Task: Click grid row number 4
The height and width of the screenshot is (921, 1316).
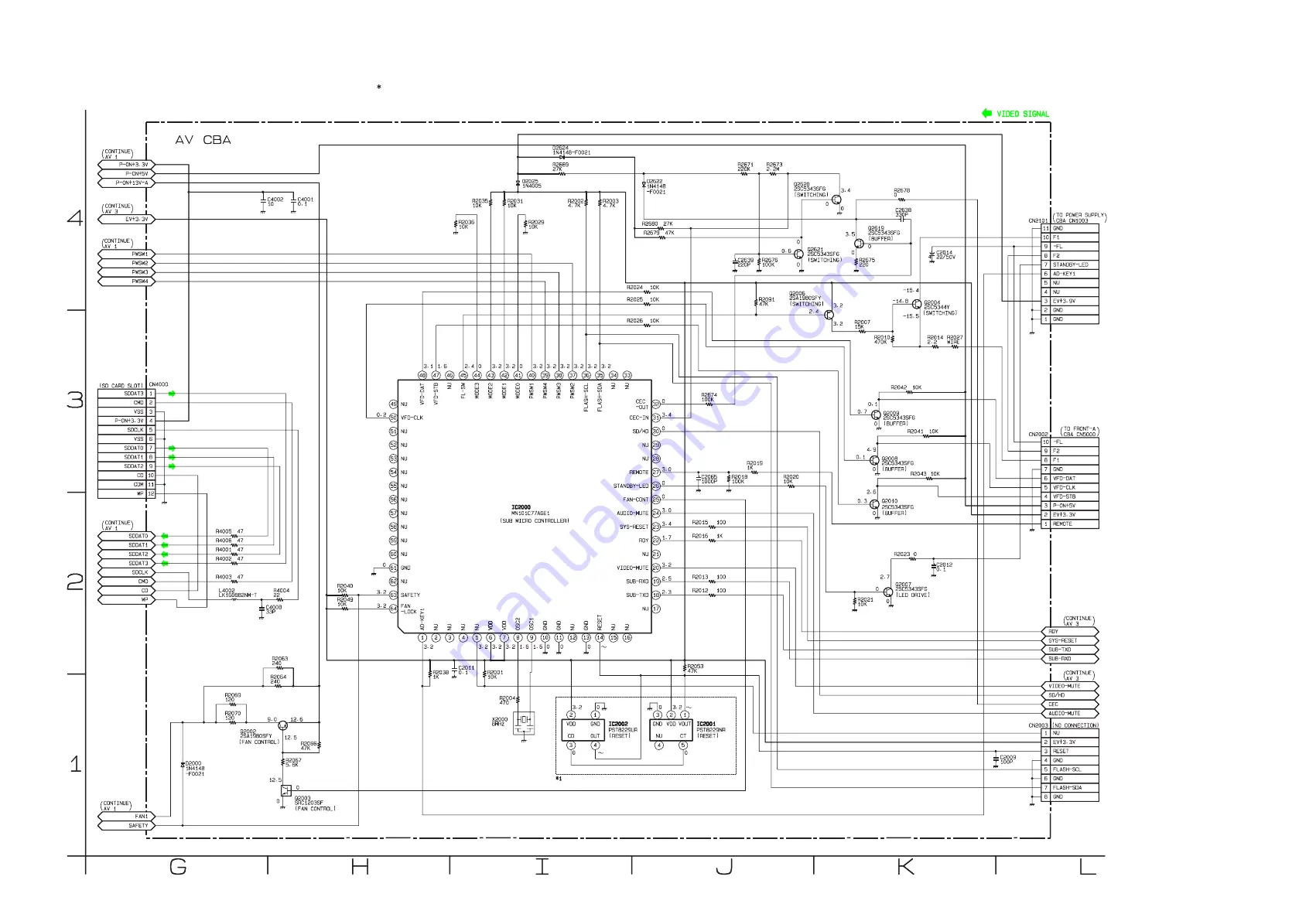Action: tap(75, 217)
